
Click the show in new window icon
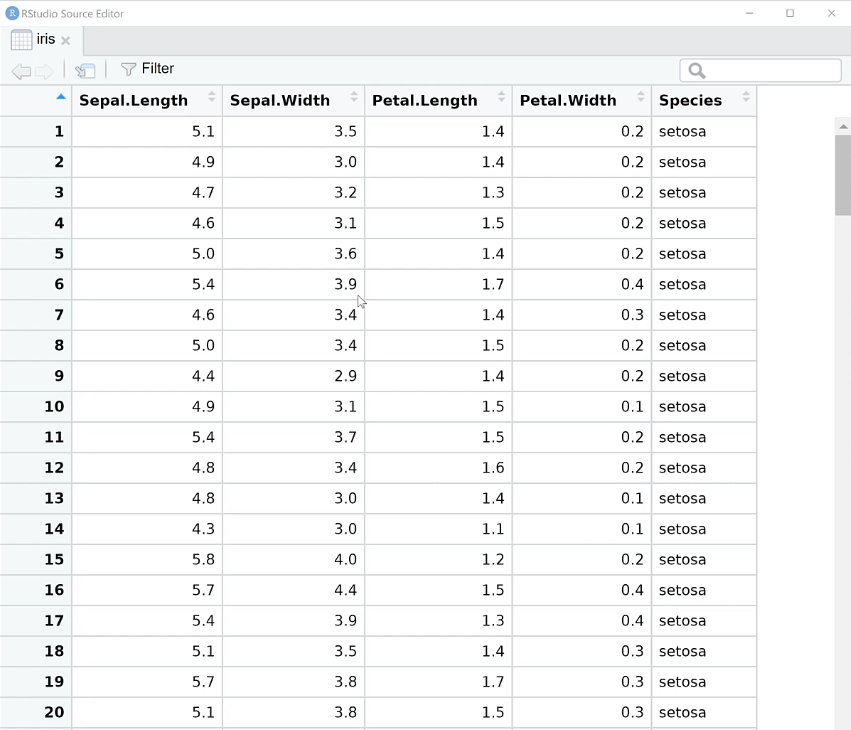tap(85, 71)
